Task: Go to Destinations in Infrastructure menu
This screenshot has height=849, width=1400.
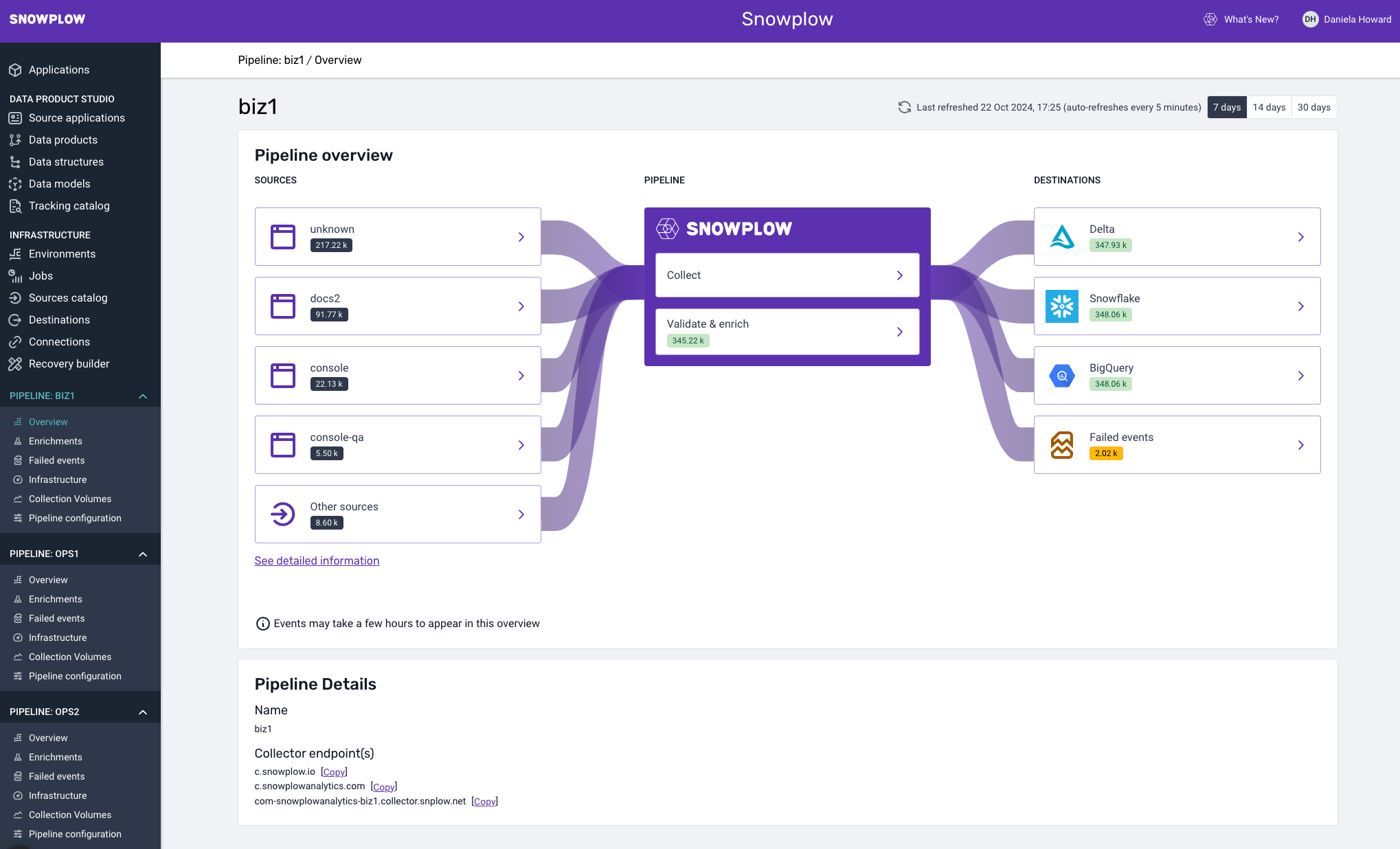Action: (59, 320)
